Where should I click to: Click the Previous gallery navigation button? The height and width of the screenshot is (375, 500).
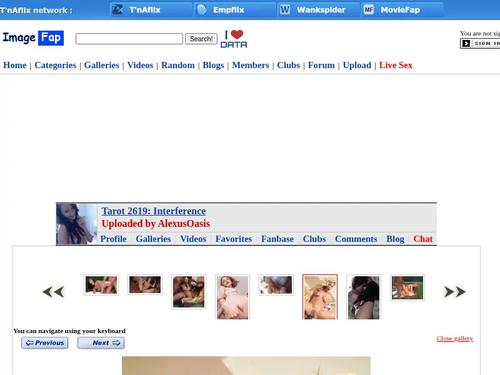[x=45, y=343]
